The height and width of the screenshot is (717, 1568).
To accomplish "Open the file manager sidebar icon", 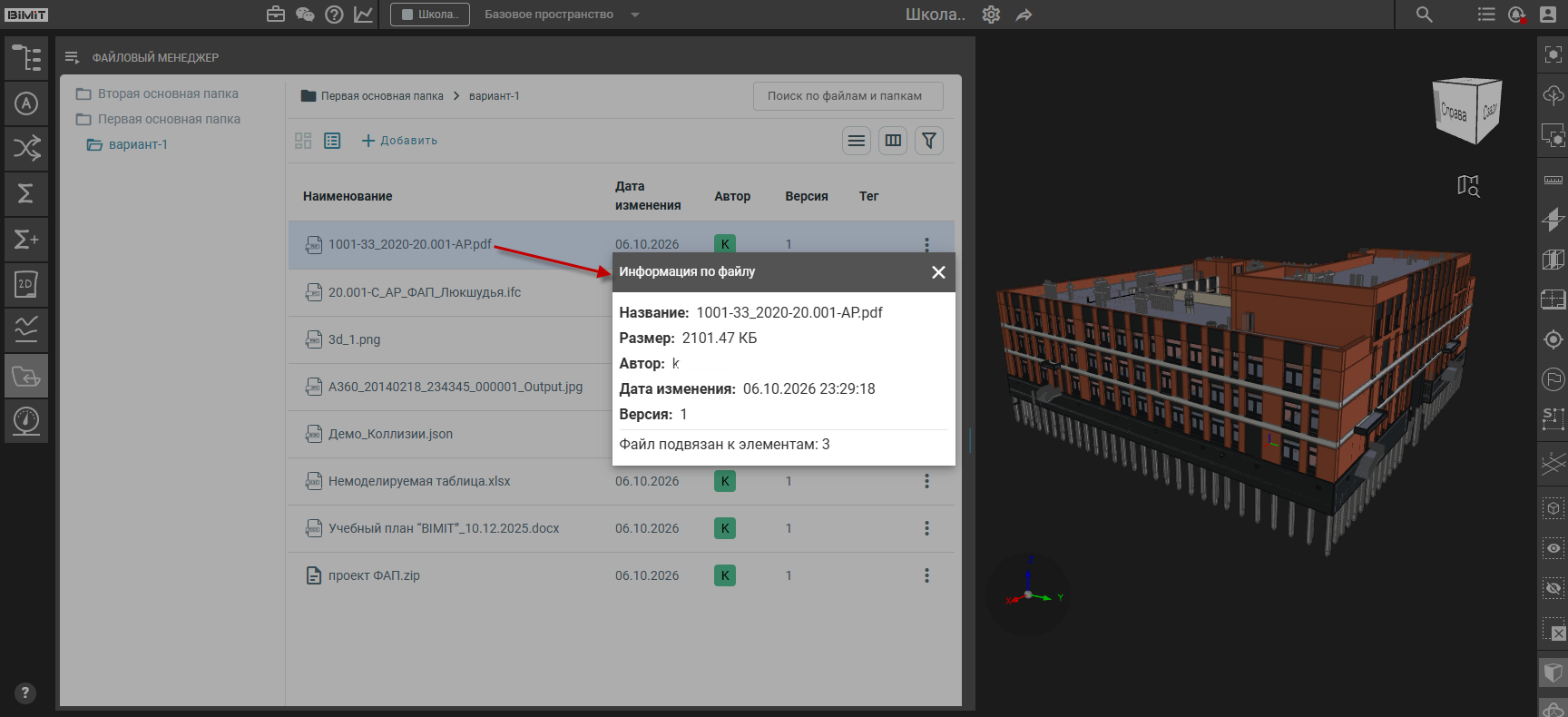I will tap(26, 376).
